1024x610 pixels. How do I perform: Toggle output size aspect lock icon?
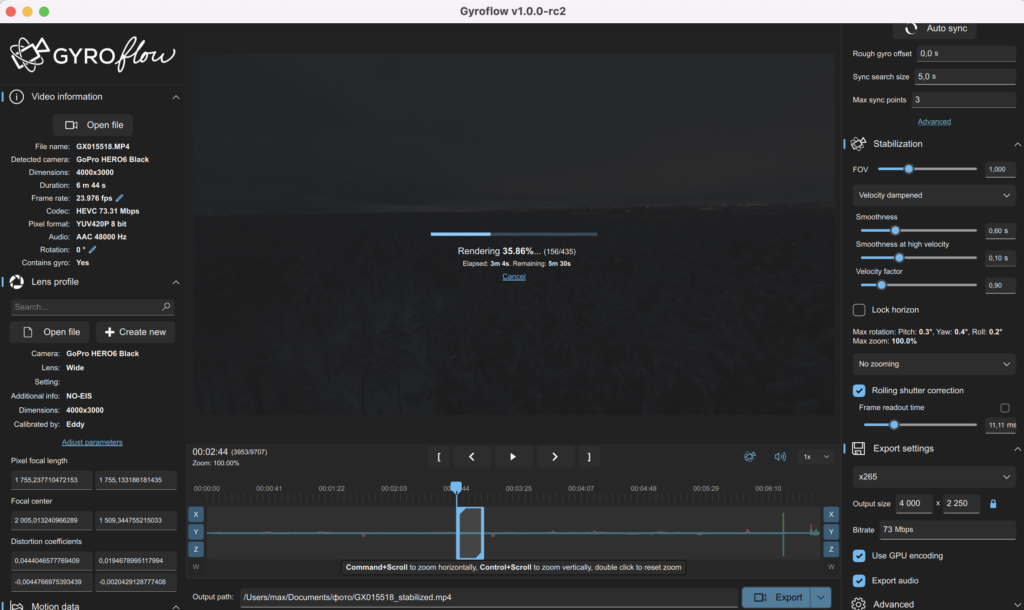coord(993,504)
